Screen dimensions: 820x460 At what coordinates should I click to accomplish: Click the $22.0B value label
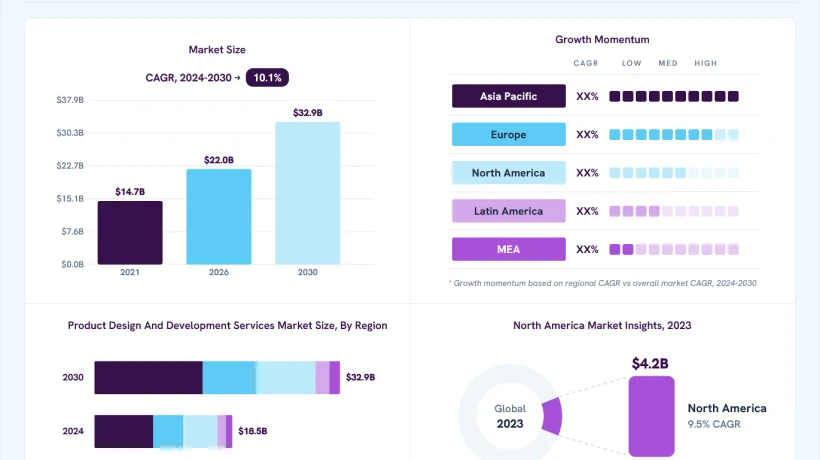(219, 160)
